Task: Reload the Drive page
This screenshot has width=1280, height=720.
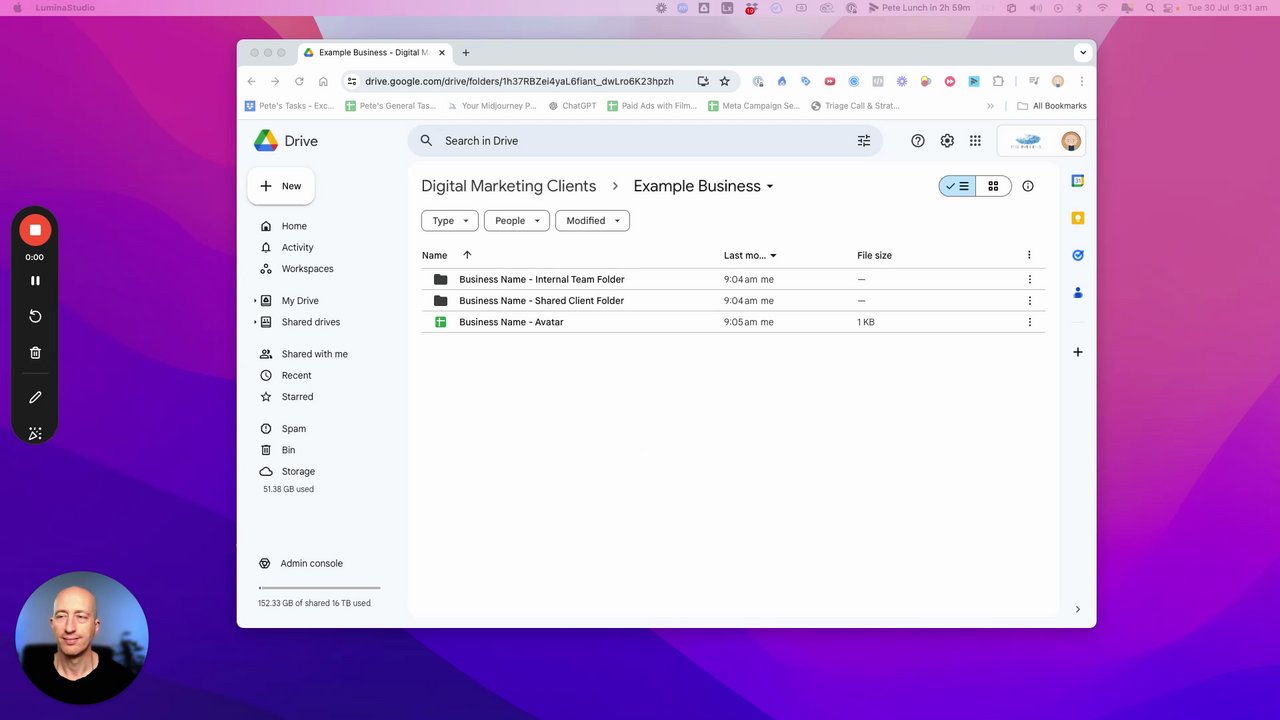Action: coord(299,81)
